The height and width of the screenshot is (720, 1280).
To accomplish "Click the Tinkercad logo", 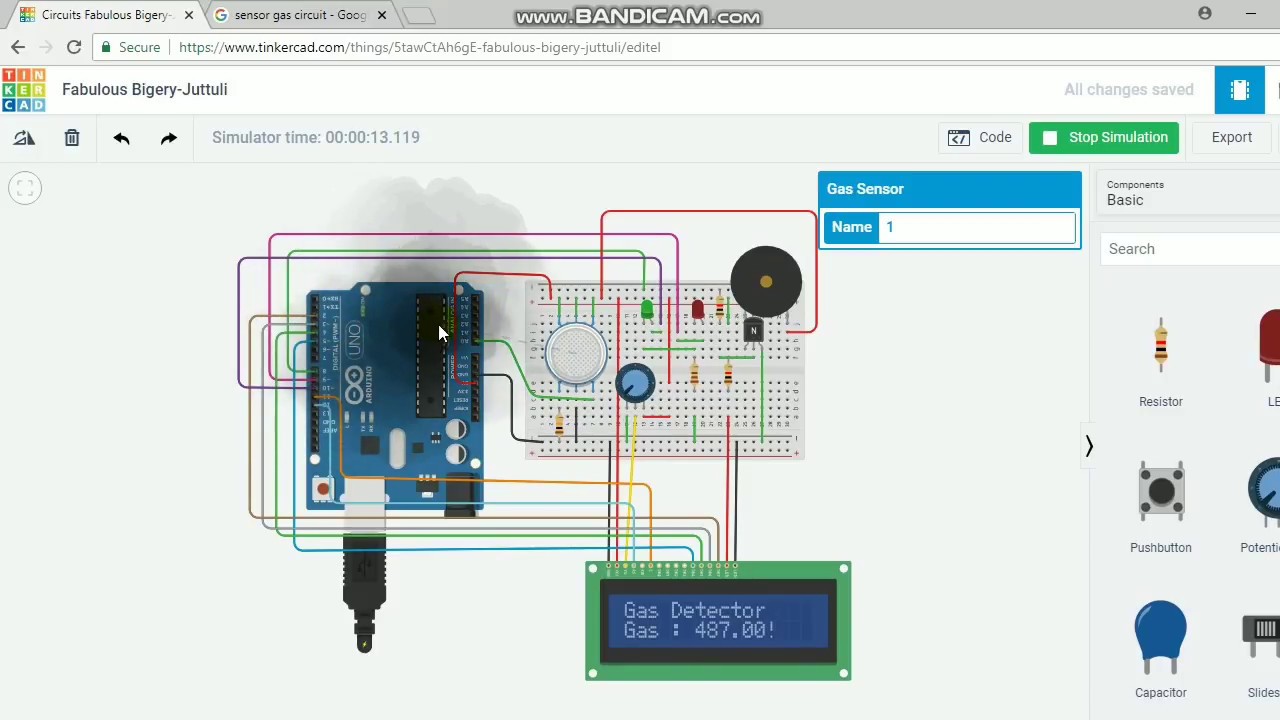I will coord(23,90).
